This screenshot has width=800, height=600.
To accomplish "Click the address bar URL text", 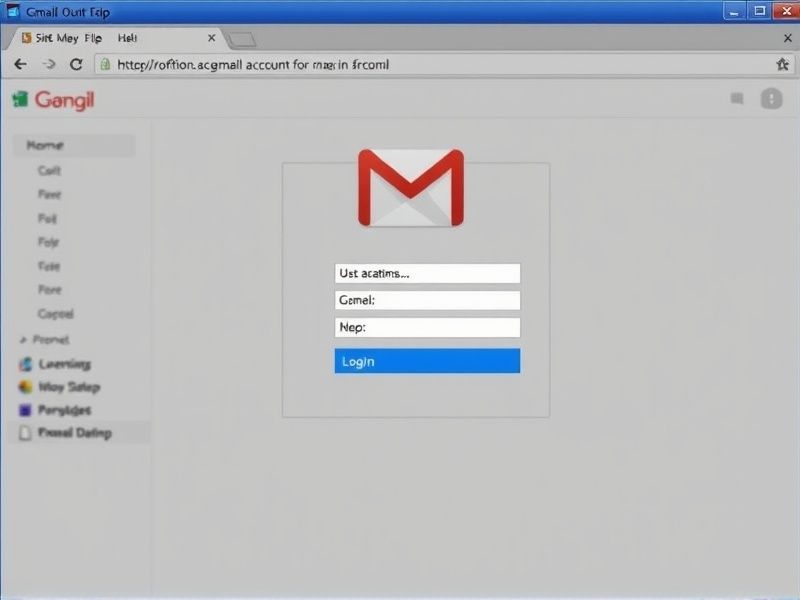I will point(253,65).
